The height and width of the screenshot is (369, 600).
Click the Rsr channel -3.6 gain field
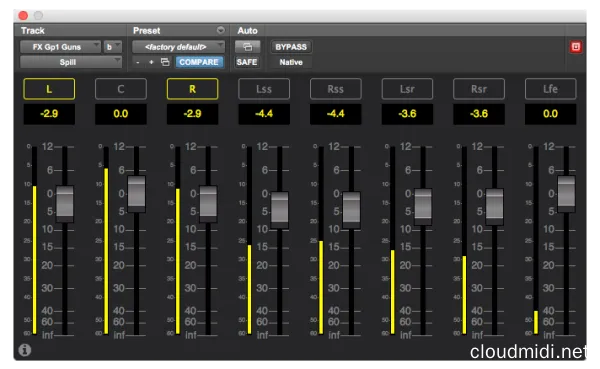click(479, 114)
